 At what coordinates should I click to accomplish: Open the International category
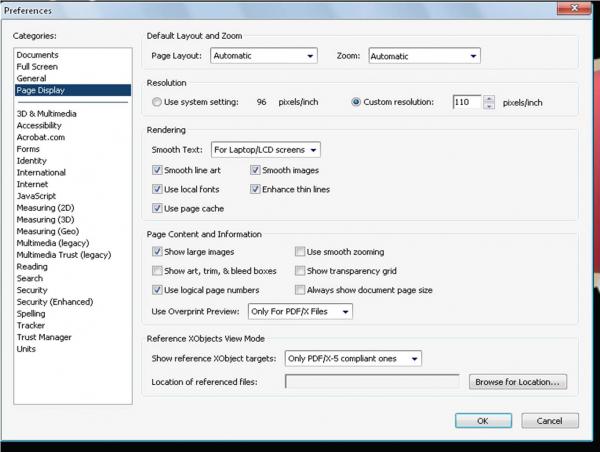(x=41, y=173)
